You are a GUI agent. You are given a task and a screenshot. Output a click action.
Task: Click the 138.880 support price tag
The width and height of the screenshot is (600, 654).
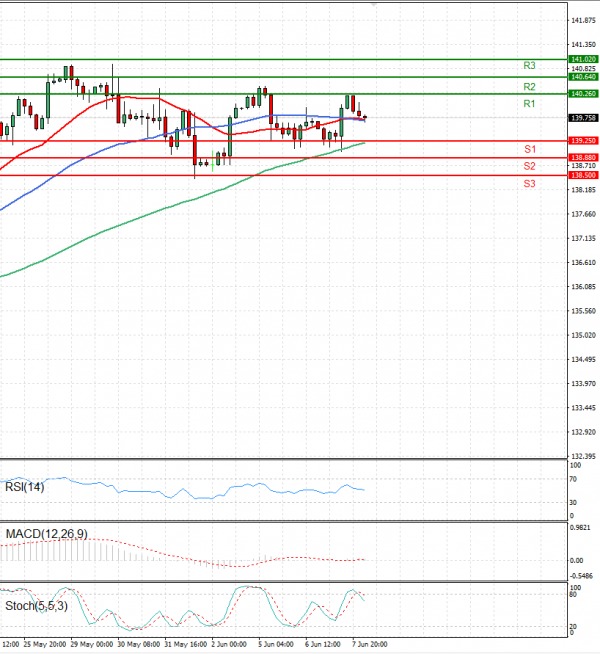pos(583,158)
